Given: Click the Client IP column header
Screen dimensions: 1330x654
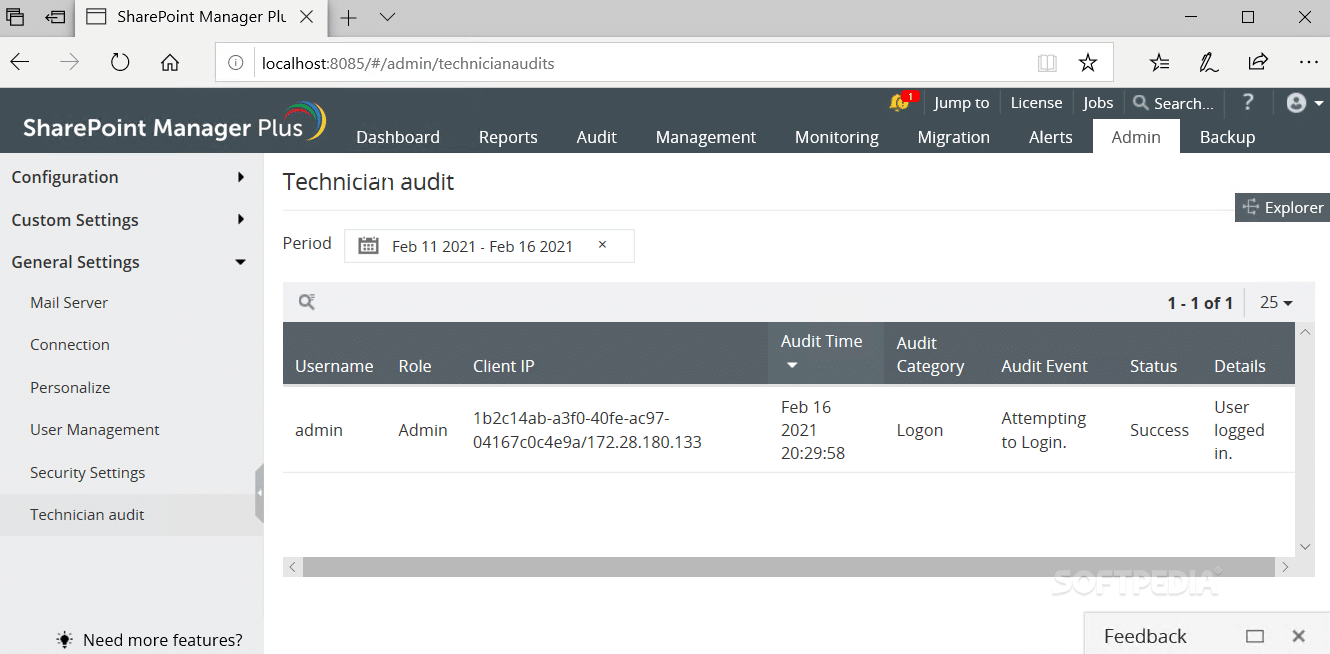Looking at the screenshot, I should point(504,366).
